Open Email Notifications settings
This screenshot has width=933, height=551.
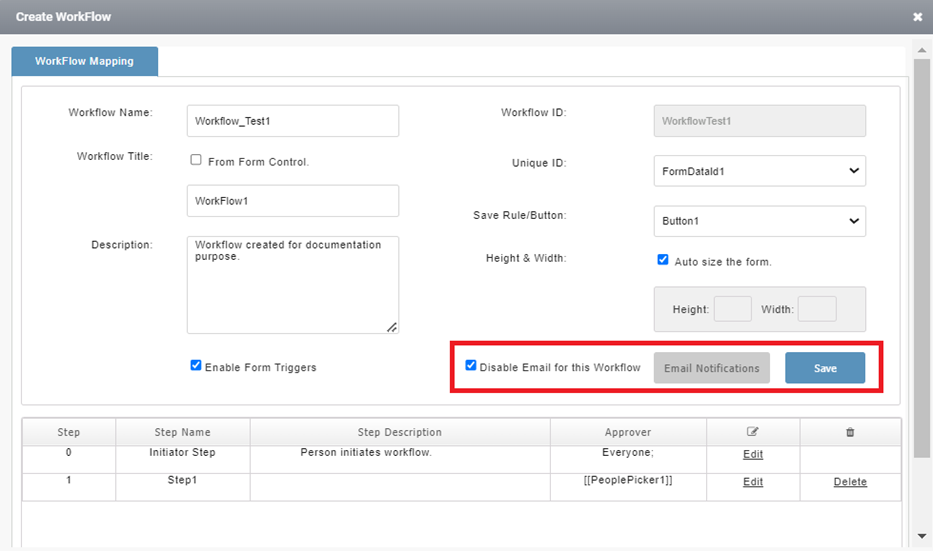click(x=712, y=368)
